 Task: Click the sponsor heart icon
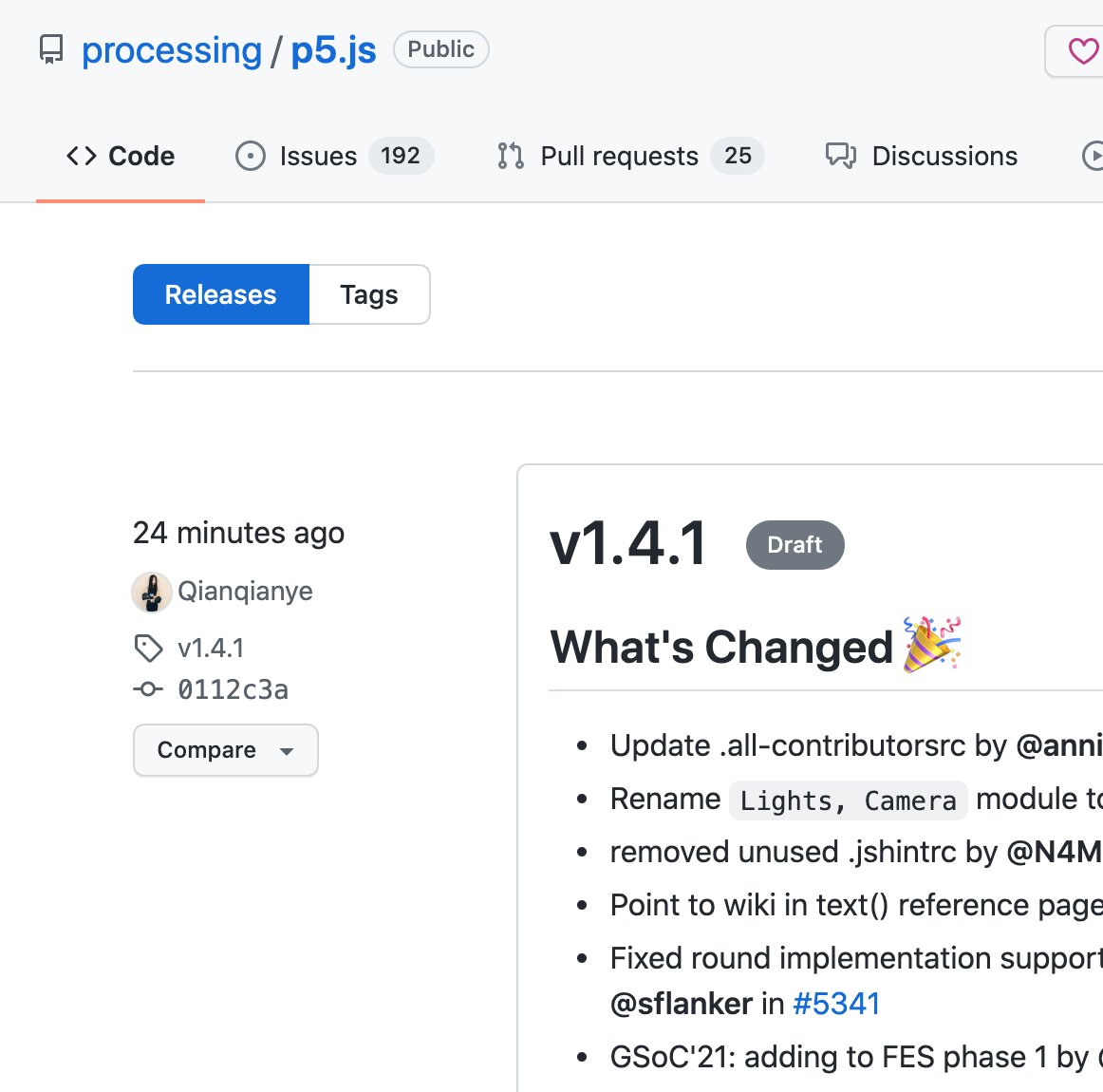point(1083,50)
